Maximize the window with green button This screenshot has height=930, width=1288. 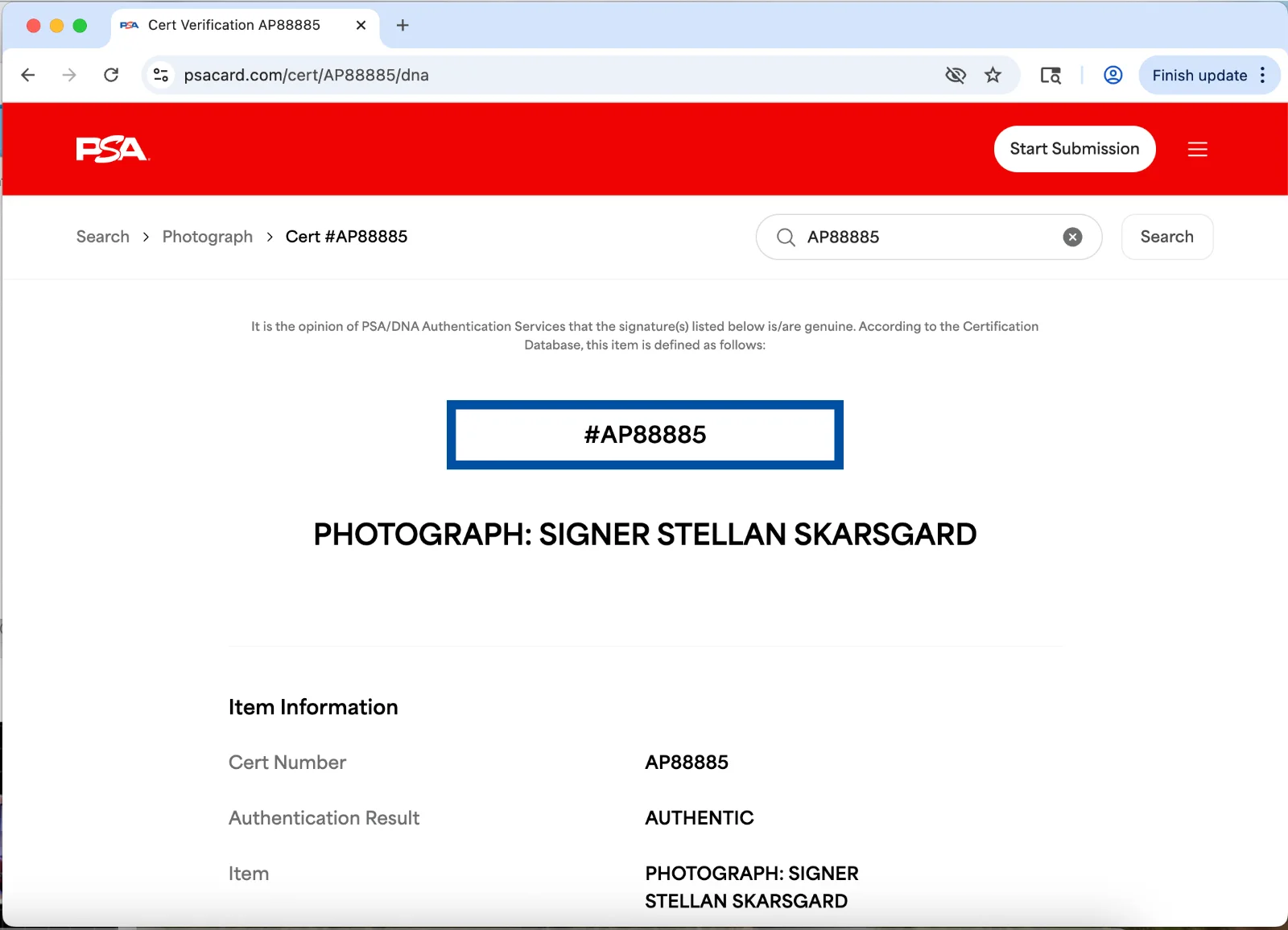[x=80, y=26]
